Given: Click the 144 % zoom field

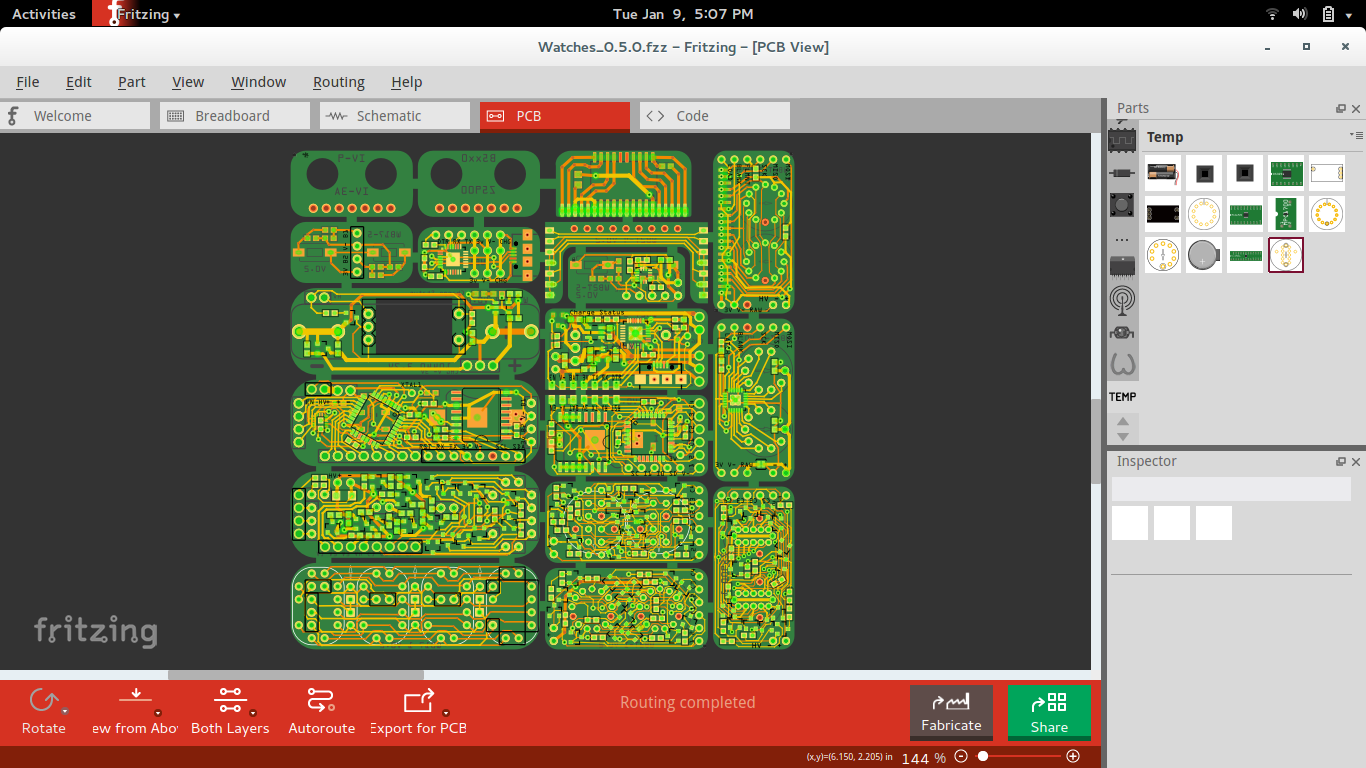Looking at the screenshot, I should [x=923, y=758].
